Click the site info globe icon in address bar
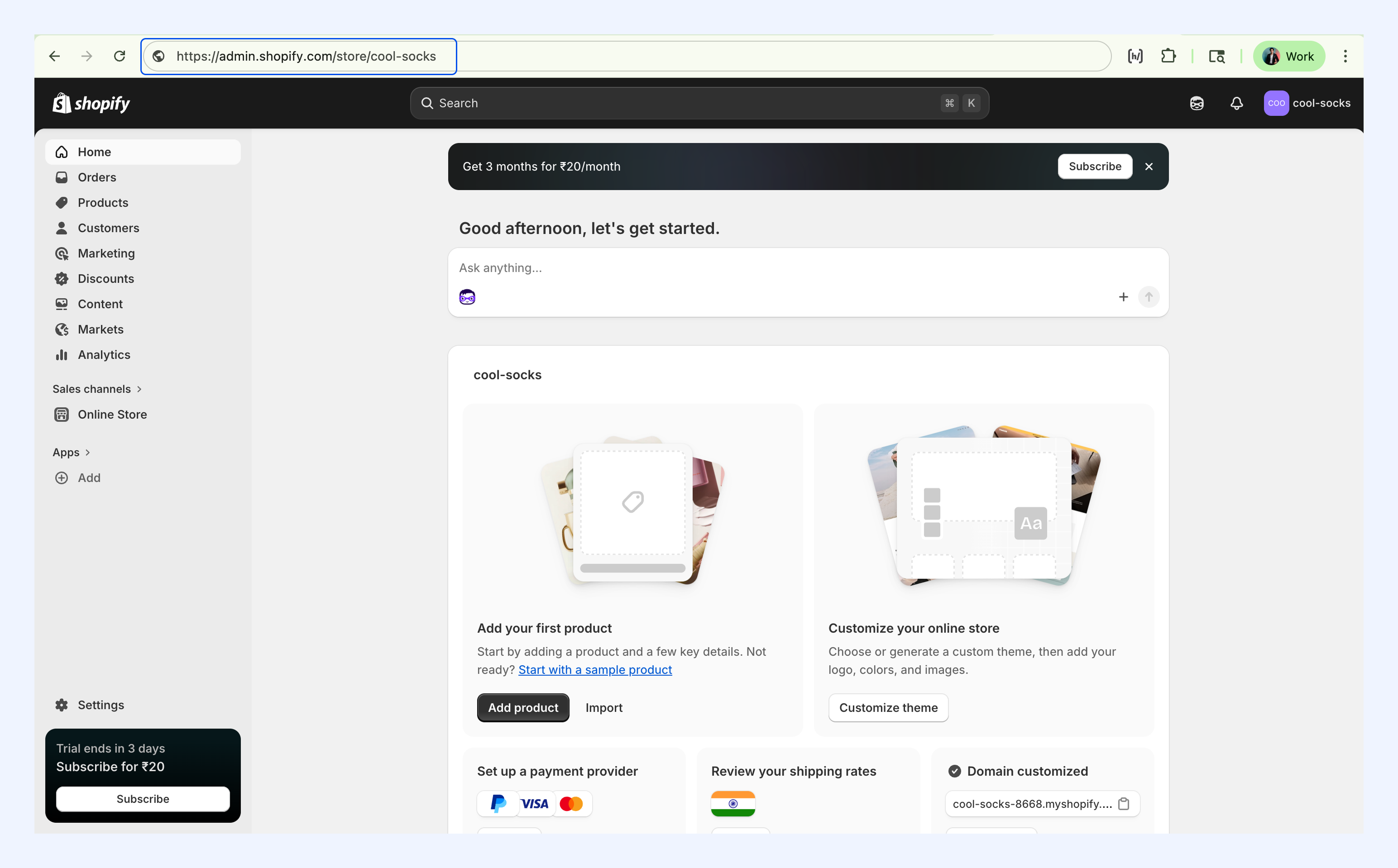The width and height of the screenshot is (1398, 868). (x=158, y=56)
